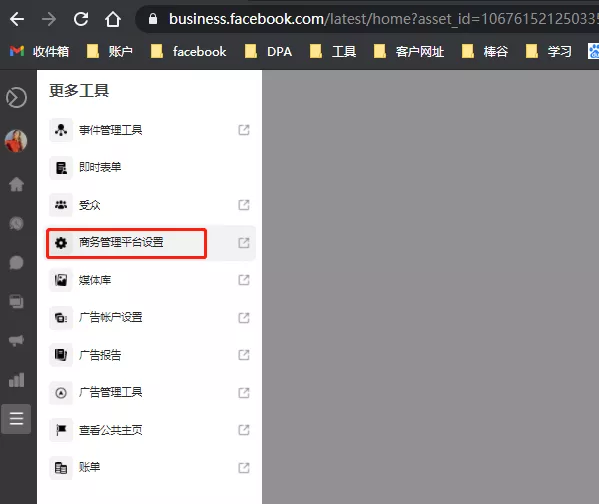Open the chat bubble inbox icon

(16, 263)
